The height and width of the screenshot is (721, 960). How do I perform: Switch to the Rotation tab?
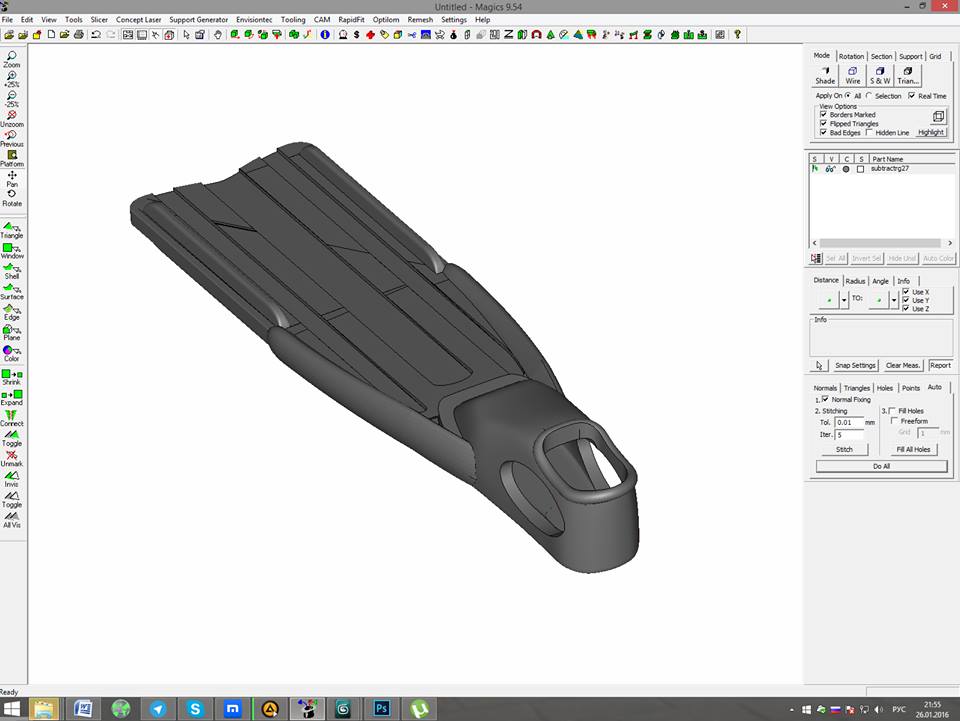click(x=851, y=56)
